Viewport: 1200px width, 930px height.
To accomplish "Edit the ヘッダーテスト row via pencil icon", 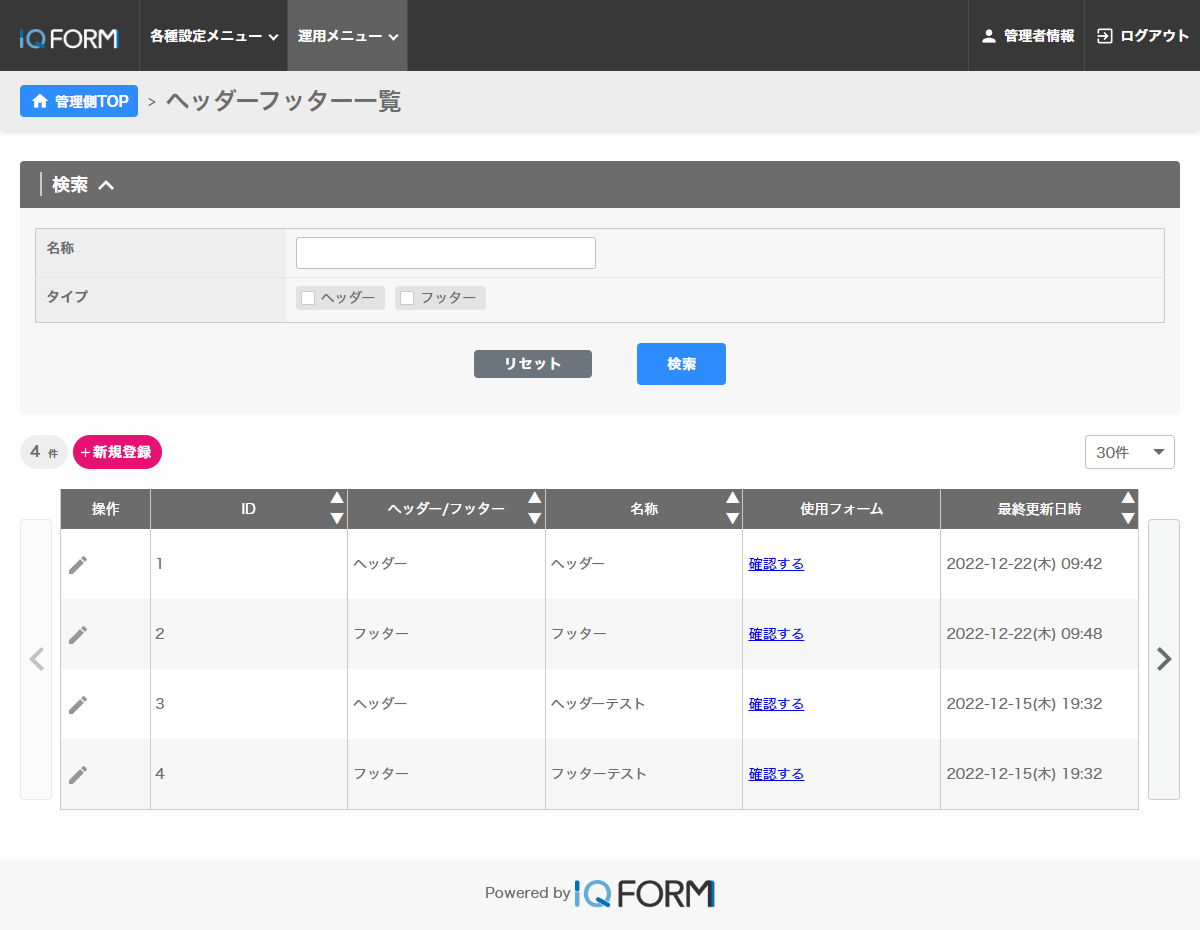I will point(78,705).
